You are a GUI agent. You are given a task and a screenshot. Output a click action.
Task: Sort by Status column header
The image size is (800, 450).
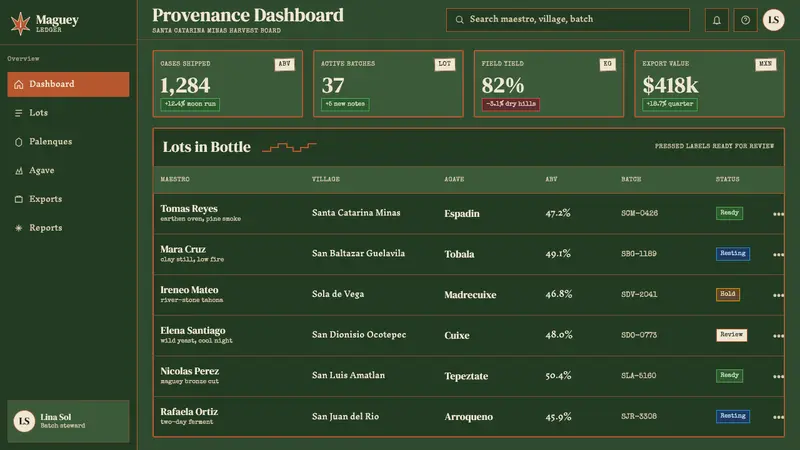coord(728,180)
